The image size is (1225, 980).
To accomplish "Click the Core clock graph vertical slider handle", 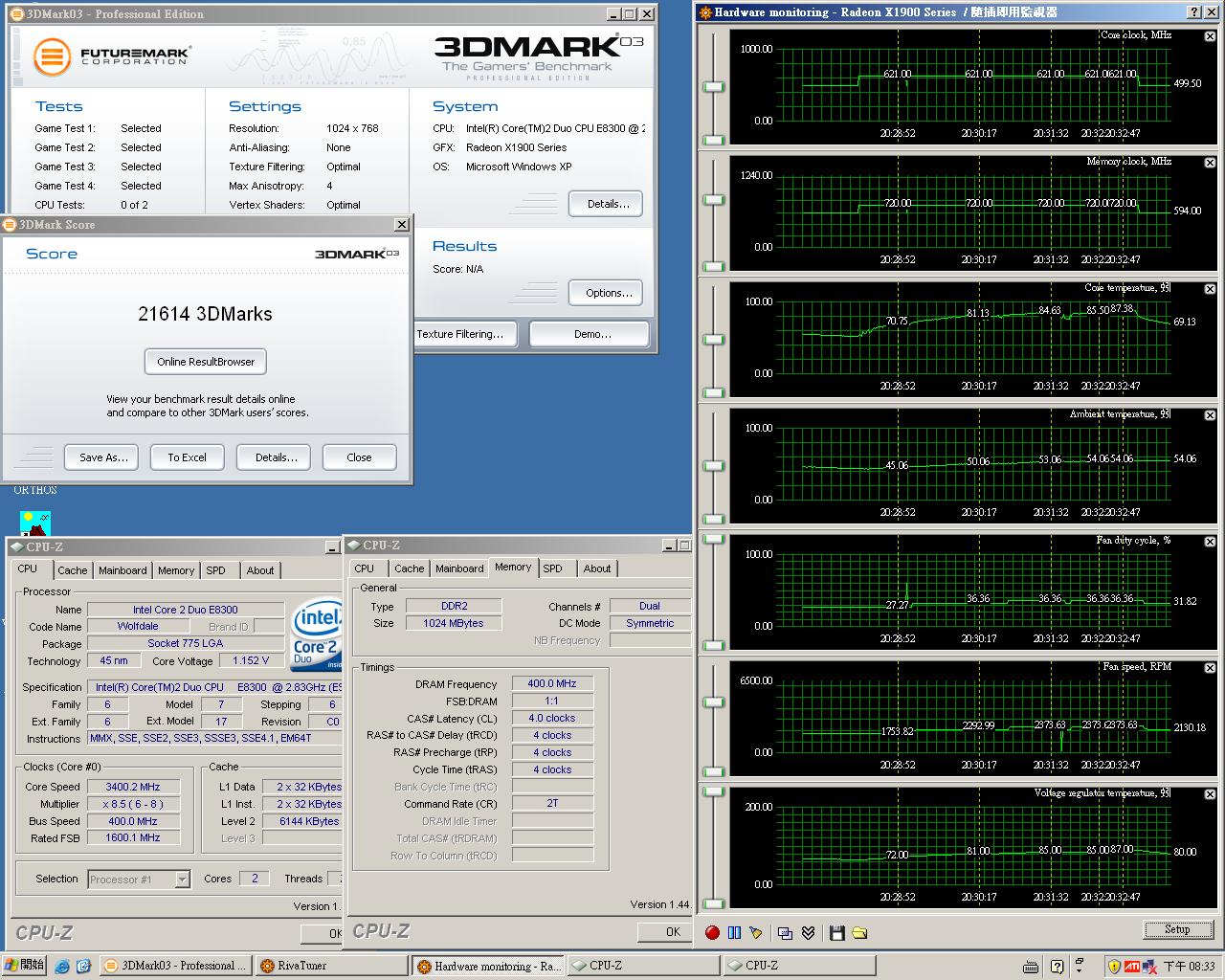I will coord(713,87).
